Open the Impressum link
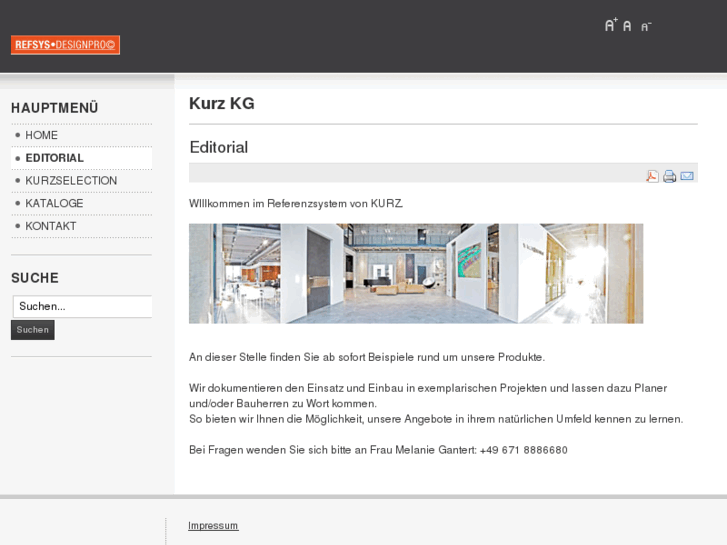 213,526
